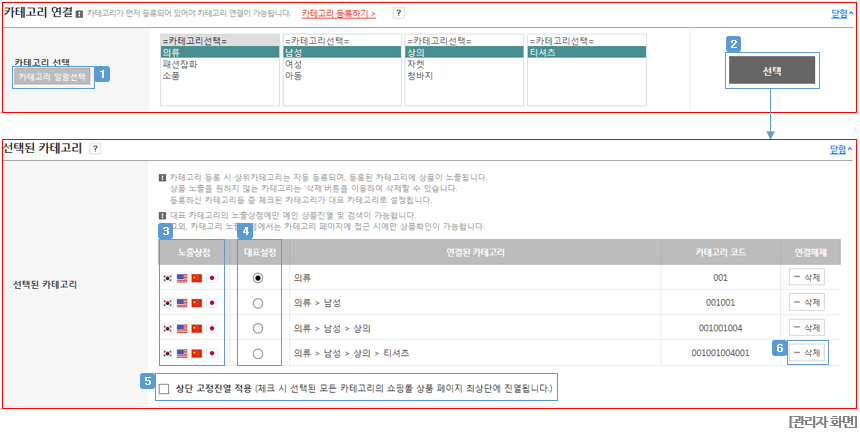Screen dimensions: 860x432
Task: Collapse the 카테고리 연결 section via 닫힘
Action: coord(842,14)
